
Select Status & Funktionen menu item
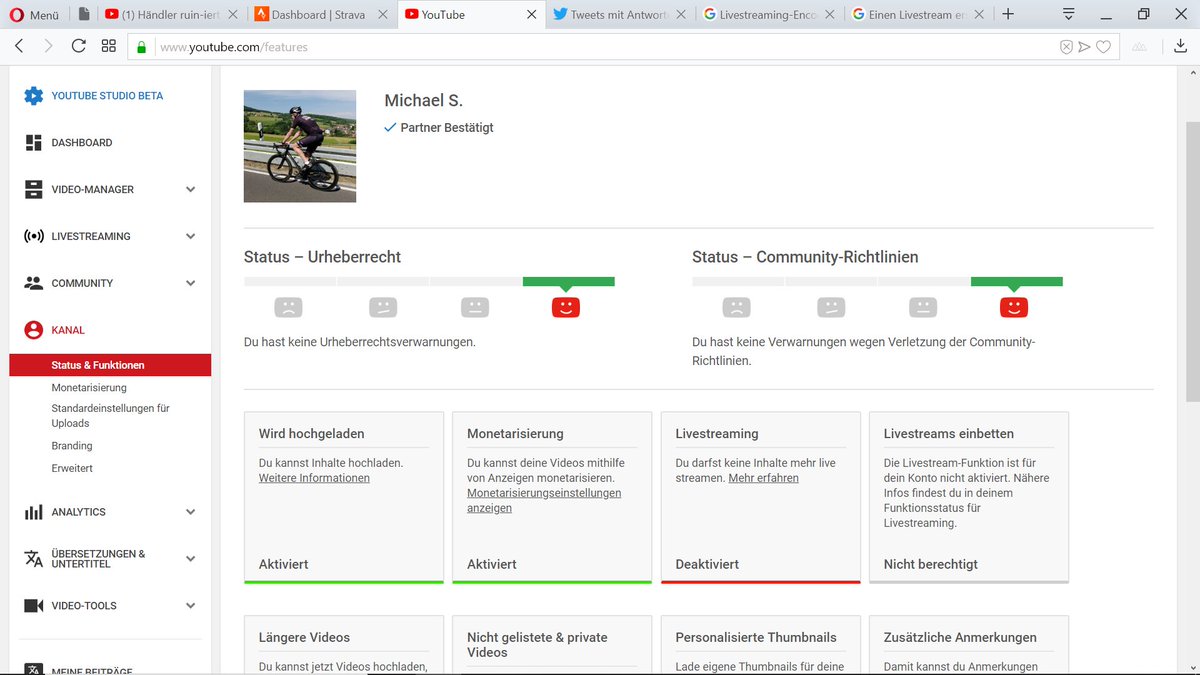[110, 365]
